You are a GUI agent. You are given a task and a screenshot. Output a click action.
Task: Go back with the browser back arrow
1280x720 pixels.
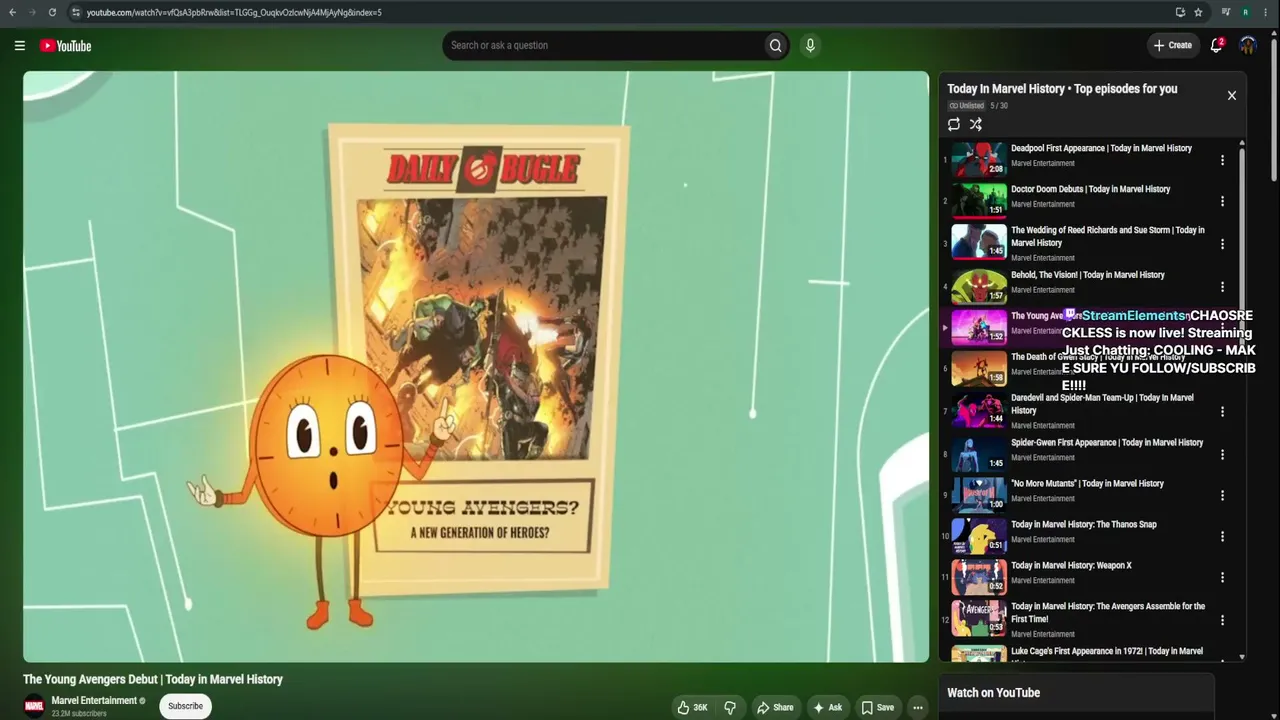click(x=12, y=12)
